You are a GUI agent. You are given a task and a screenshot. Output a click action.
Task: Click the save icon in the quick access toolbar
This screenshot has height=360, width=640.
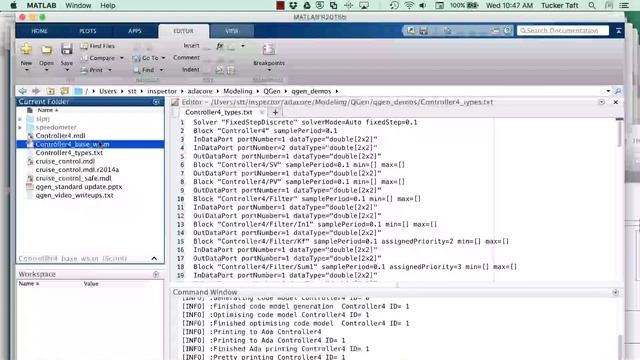[x=424, y=31]
